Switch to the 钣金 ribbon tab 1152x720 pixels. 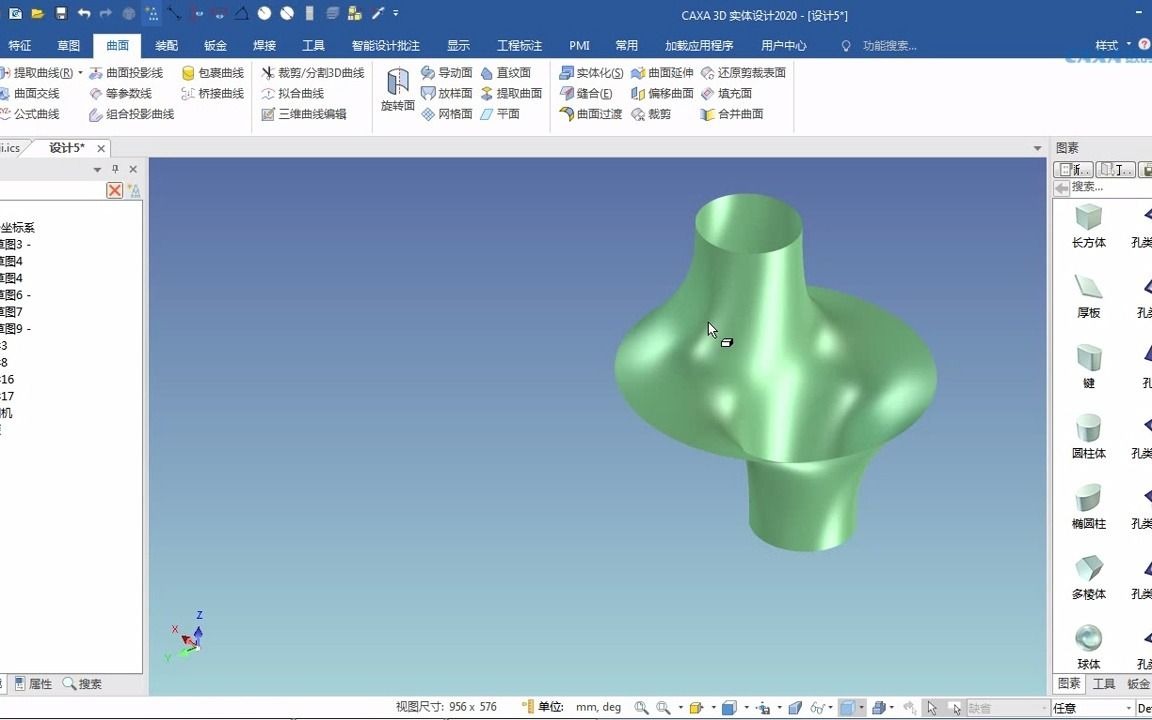click(x=216, y=45)
